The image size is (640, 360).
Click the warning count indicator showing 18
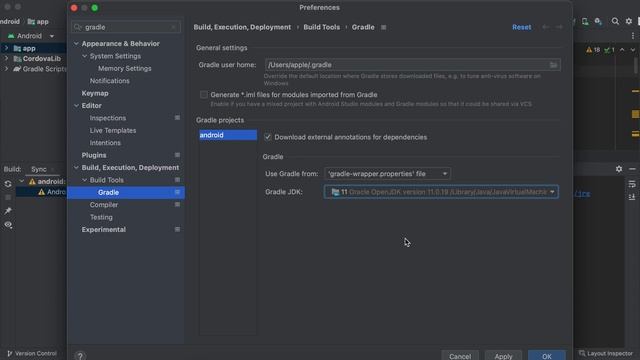(593, 50)
